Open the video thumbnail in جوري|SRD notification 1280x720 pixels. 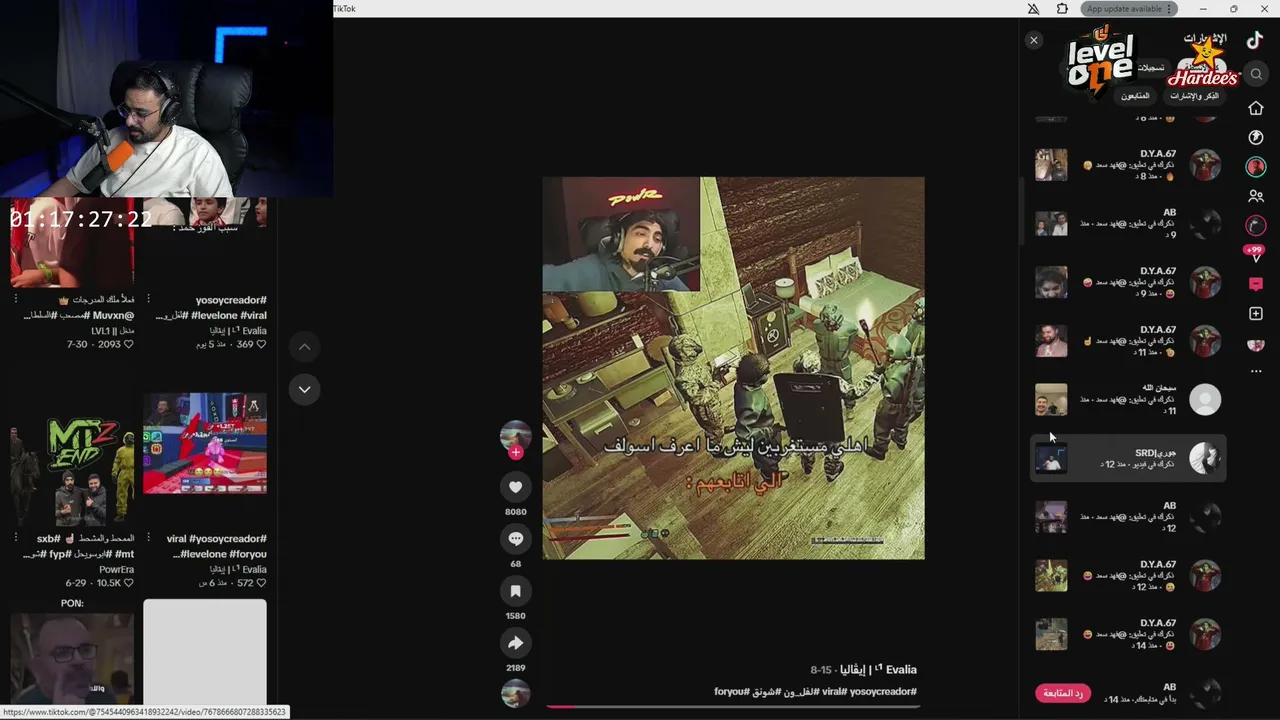click(x=1051, y=458)
